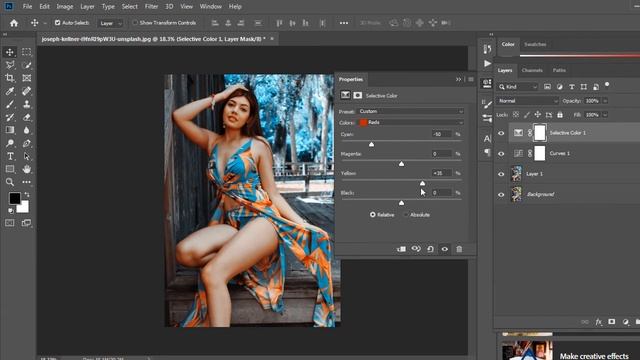Screen dimensions: 640x360
Task: Open the Properties panel menu
Action: pyautogui.click(x=471, y=79)
